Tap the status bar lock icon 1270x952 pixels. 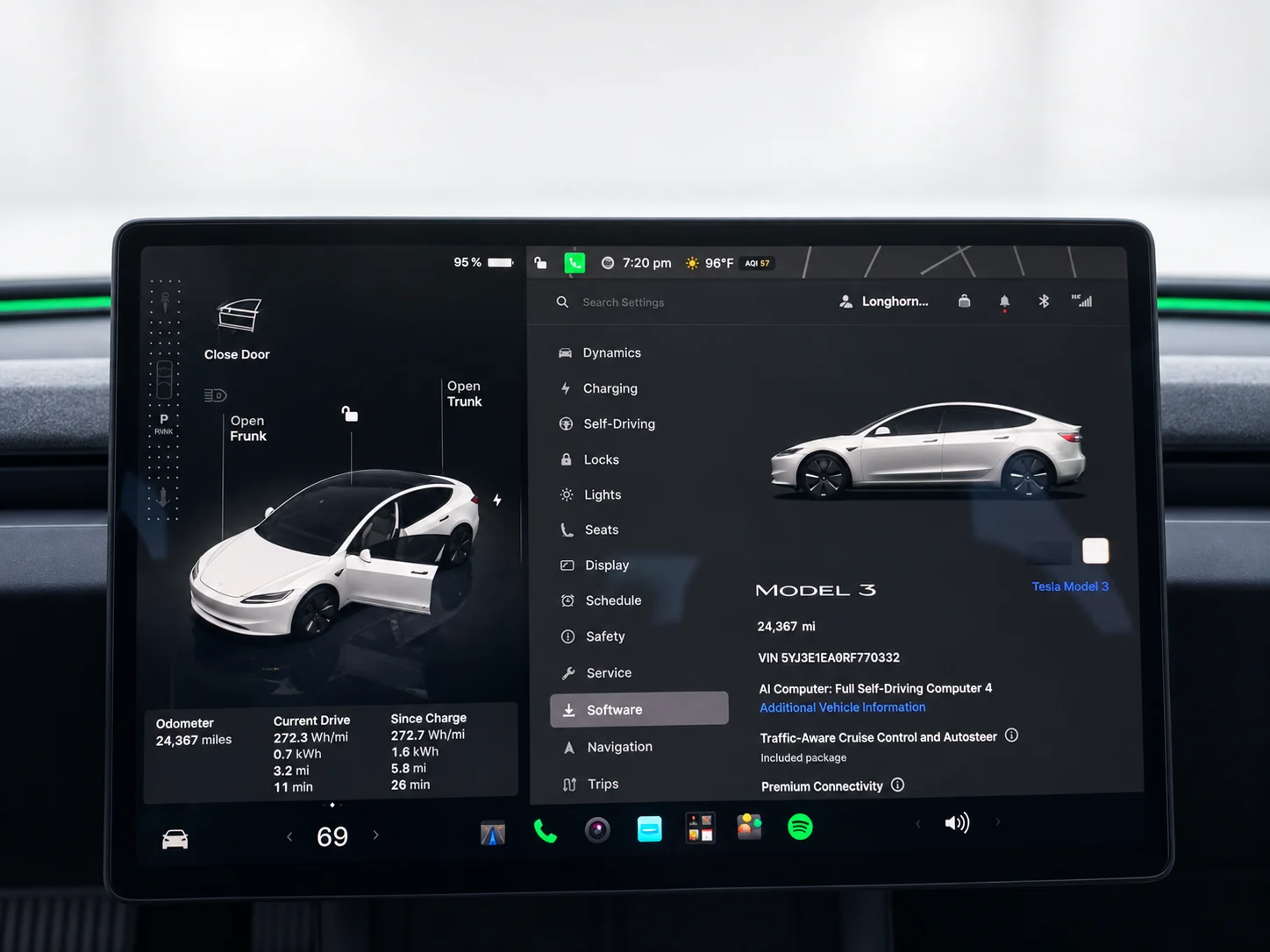pyautogui.click(x=541, y=262)
